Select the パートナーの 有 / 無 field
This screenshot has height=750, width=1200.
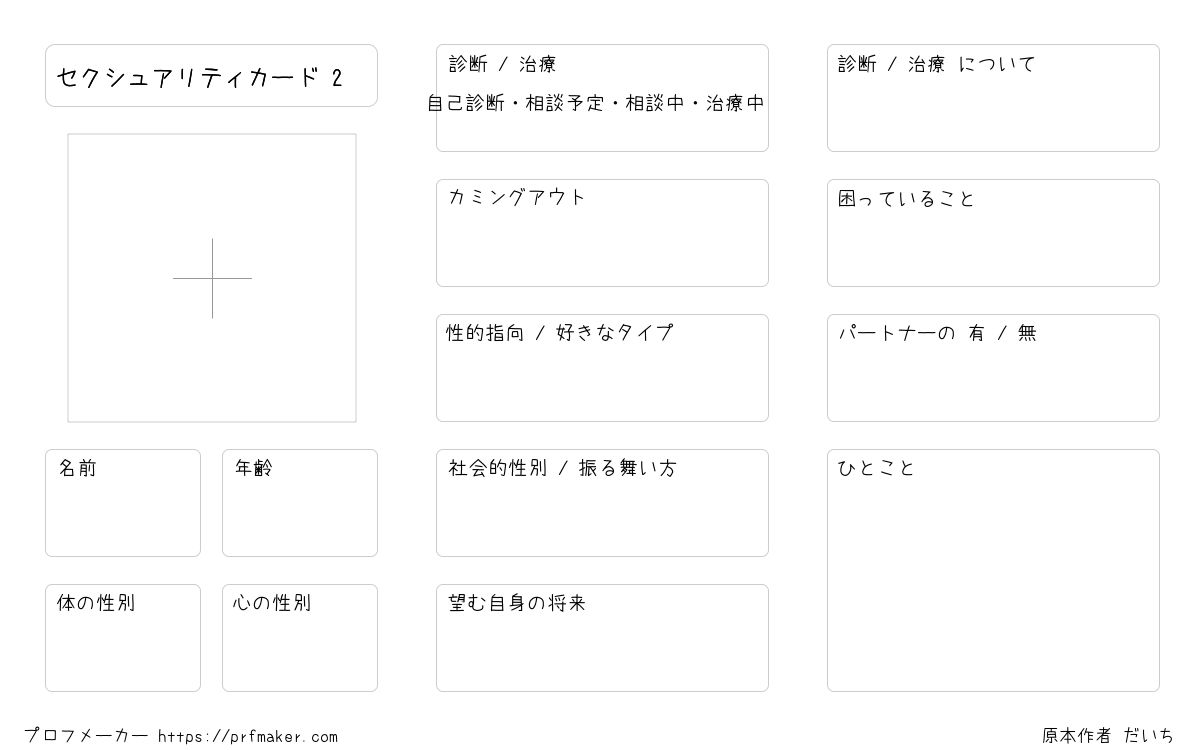993,368
